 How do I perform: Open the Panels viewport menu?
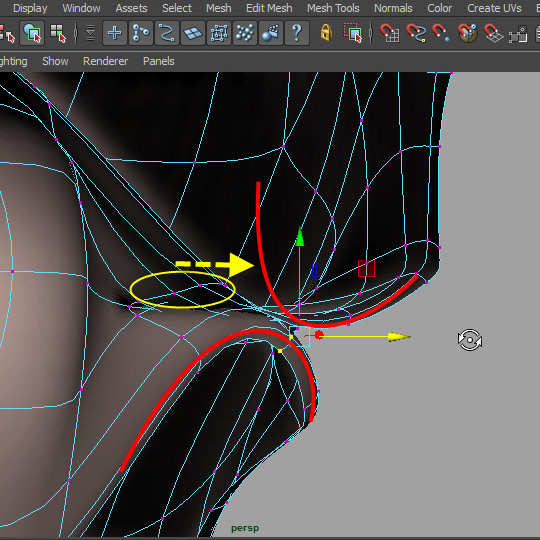coord(159,61)
